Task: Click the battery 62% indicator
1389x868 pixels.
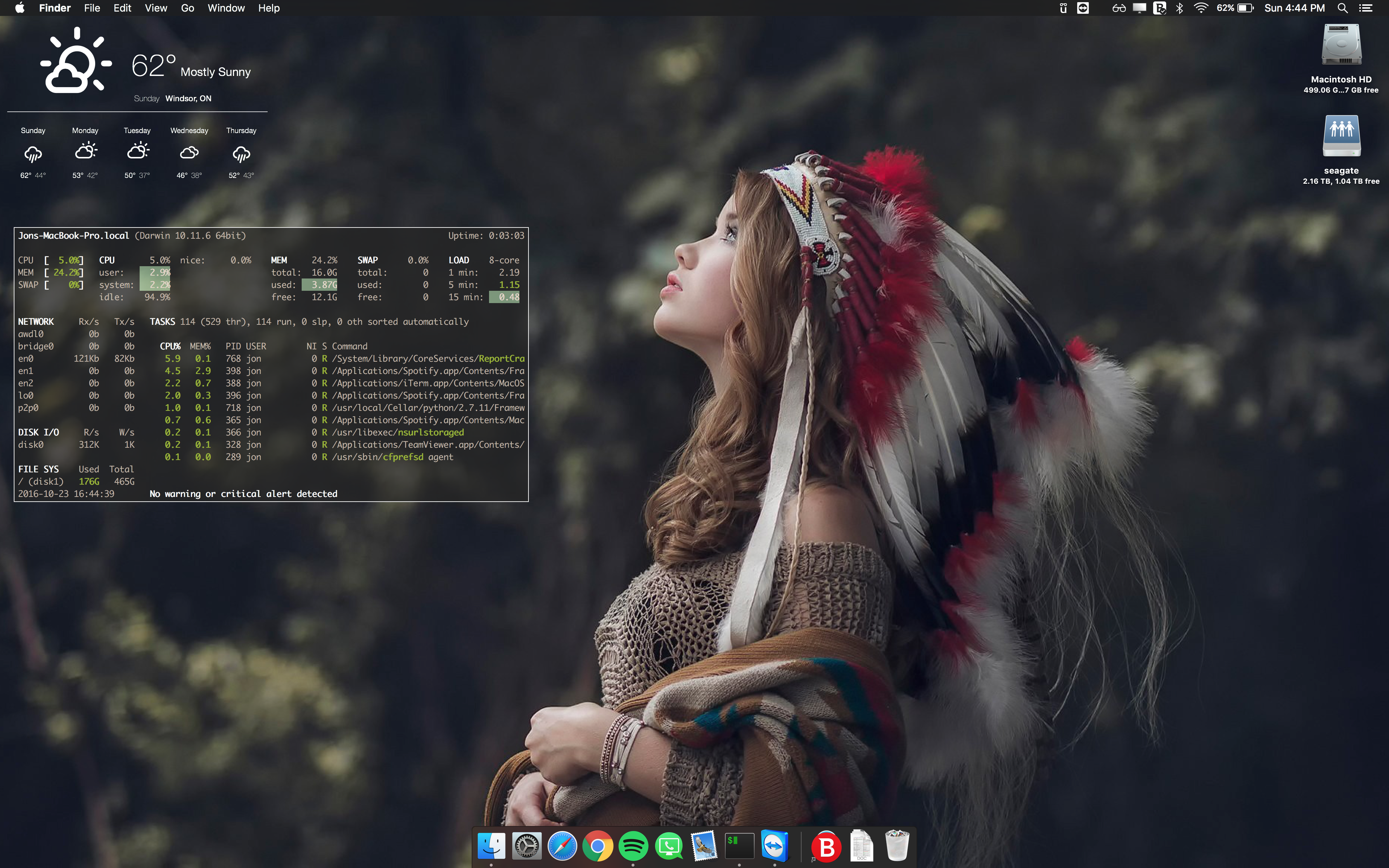Action: tap(1235, 8)
